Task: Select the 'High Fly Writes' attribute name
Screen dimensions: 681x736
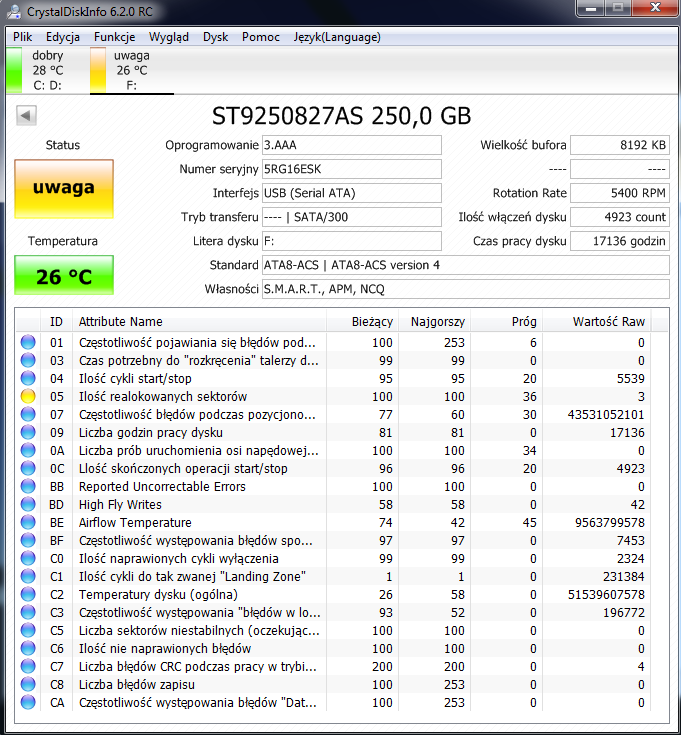Action: (120, 505)
